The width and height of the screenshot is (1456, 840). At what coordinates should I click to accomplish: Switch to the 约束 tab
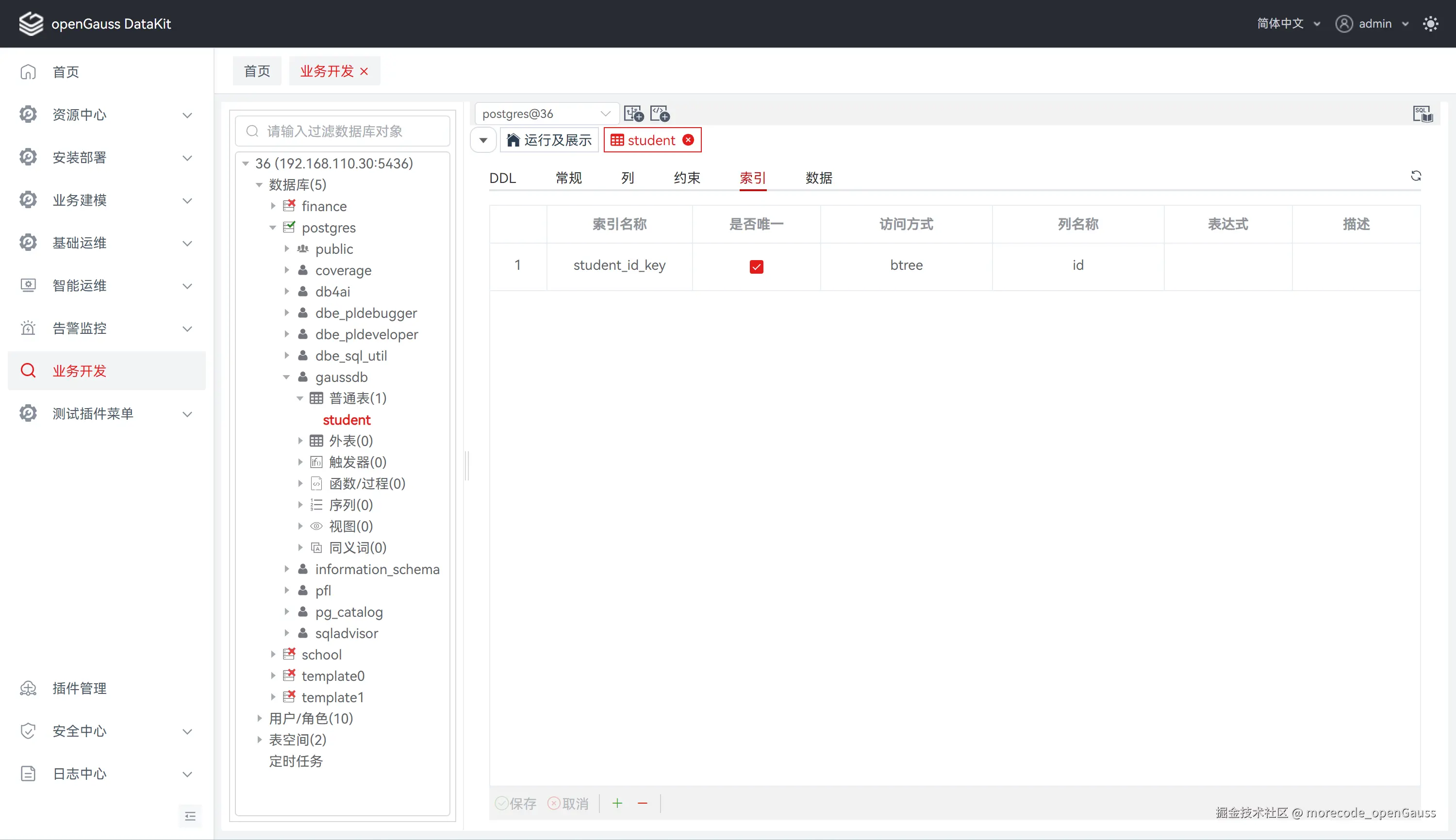(x=686, y=178)
